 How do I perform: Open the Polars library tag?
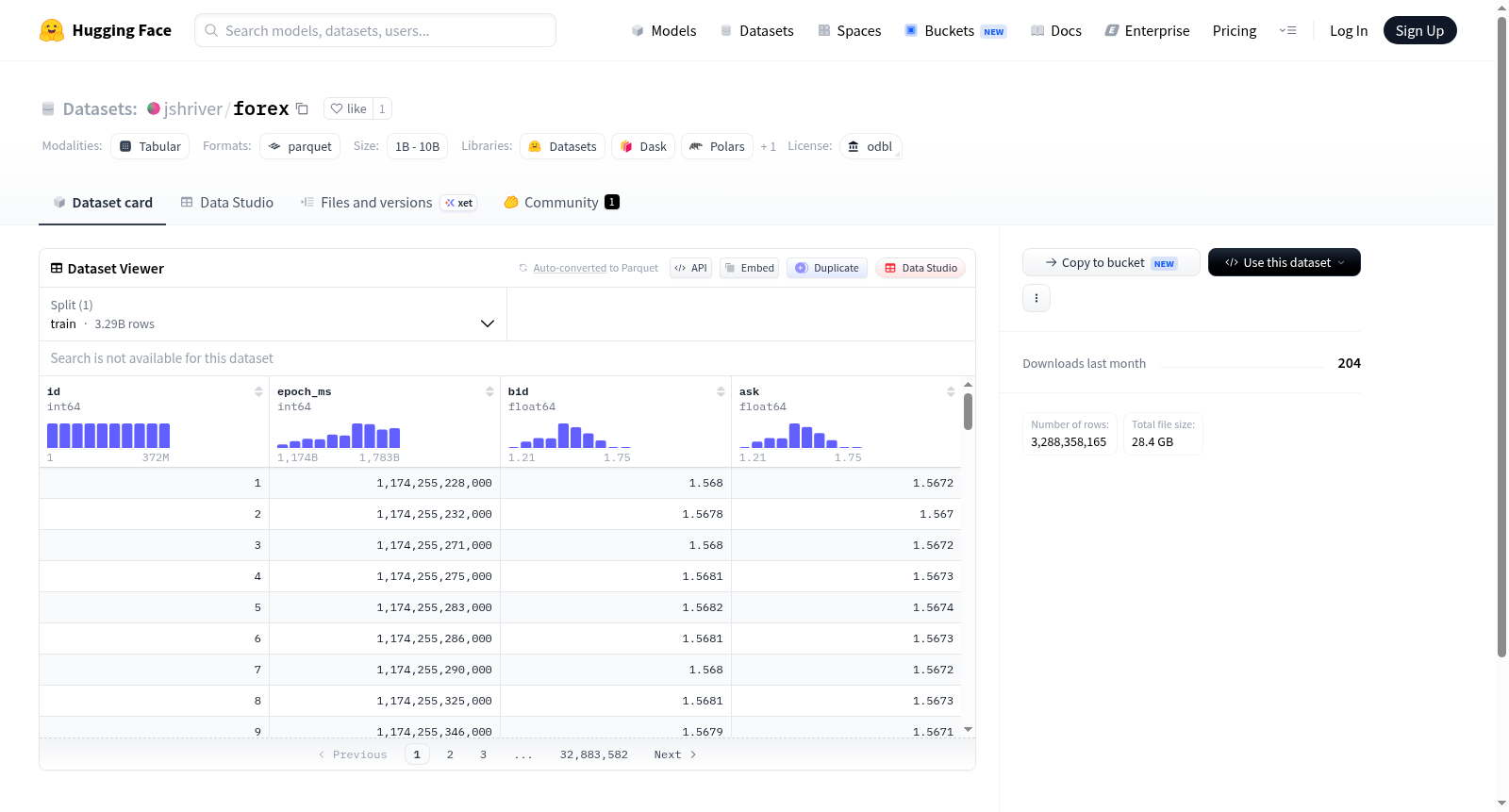click(x=717, y=146)
